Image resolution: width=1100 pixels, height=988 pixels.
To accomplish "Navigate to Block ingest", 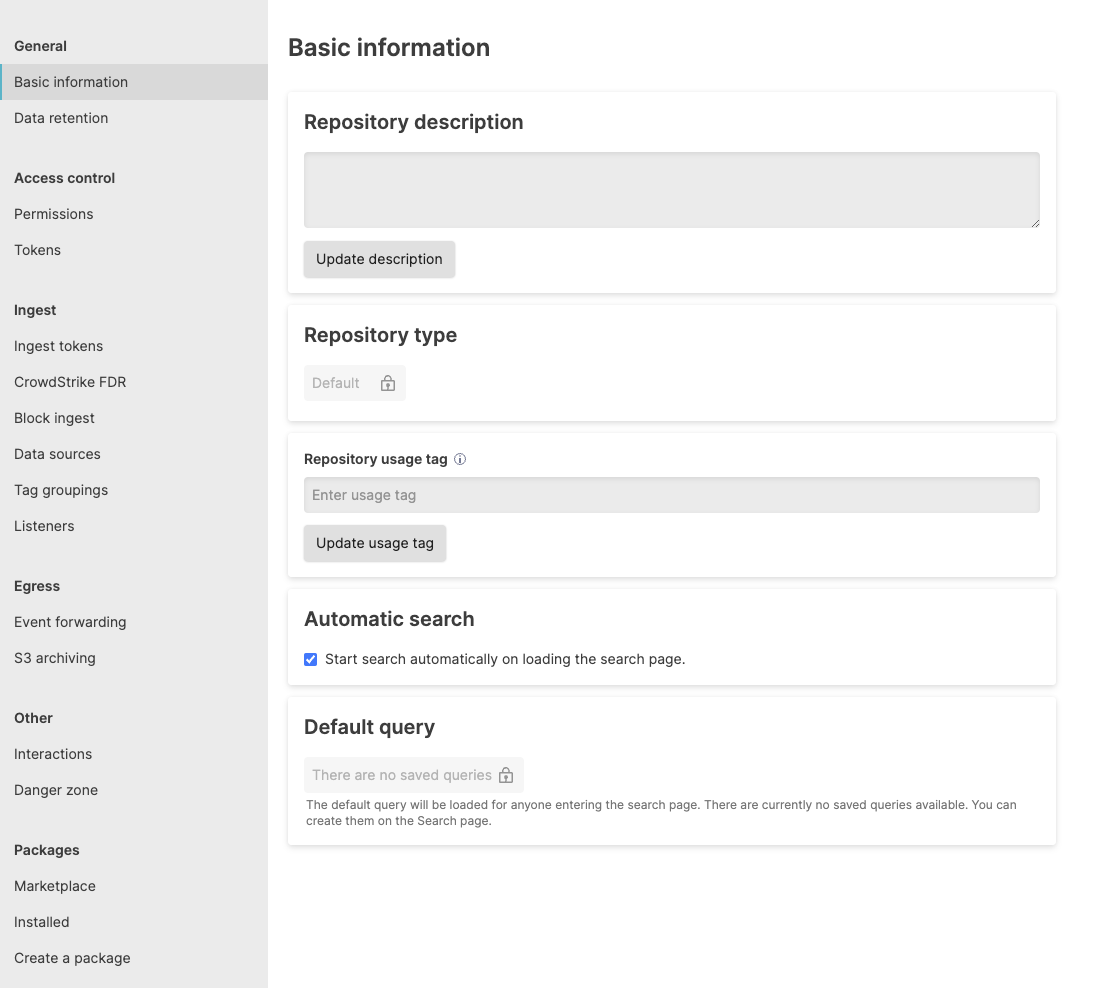I will coord(55,418).
